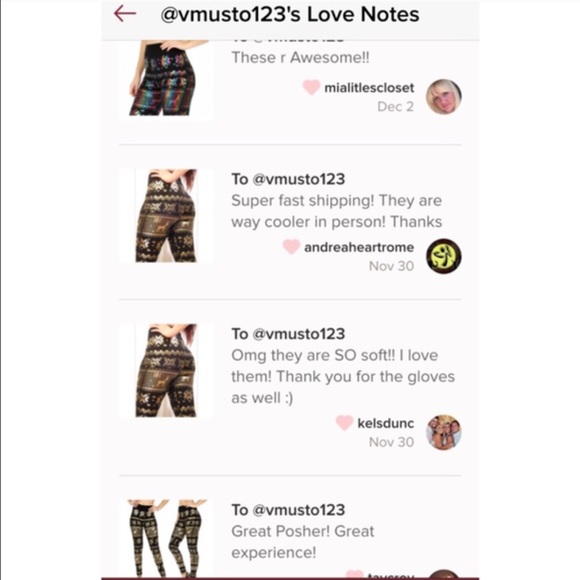Screen dimensions: 580x580
Task: Tap the heart beside mialitlescloset
Action: click(x=311, y=87)
